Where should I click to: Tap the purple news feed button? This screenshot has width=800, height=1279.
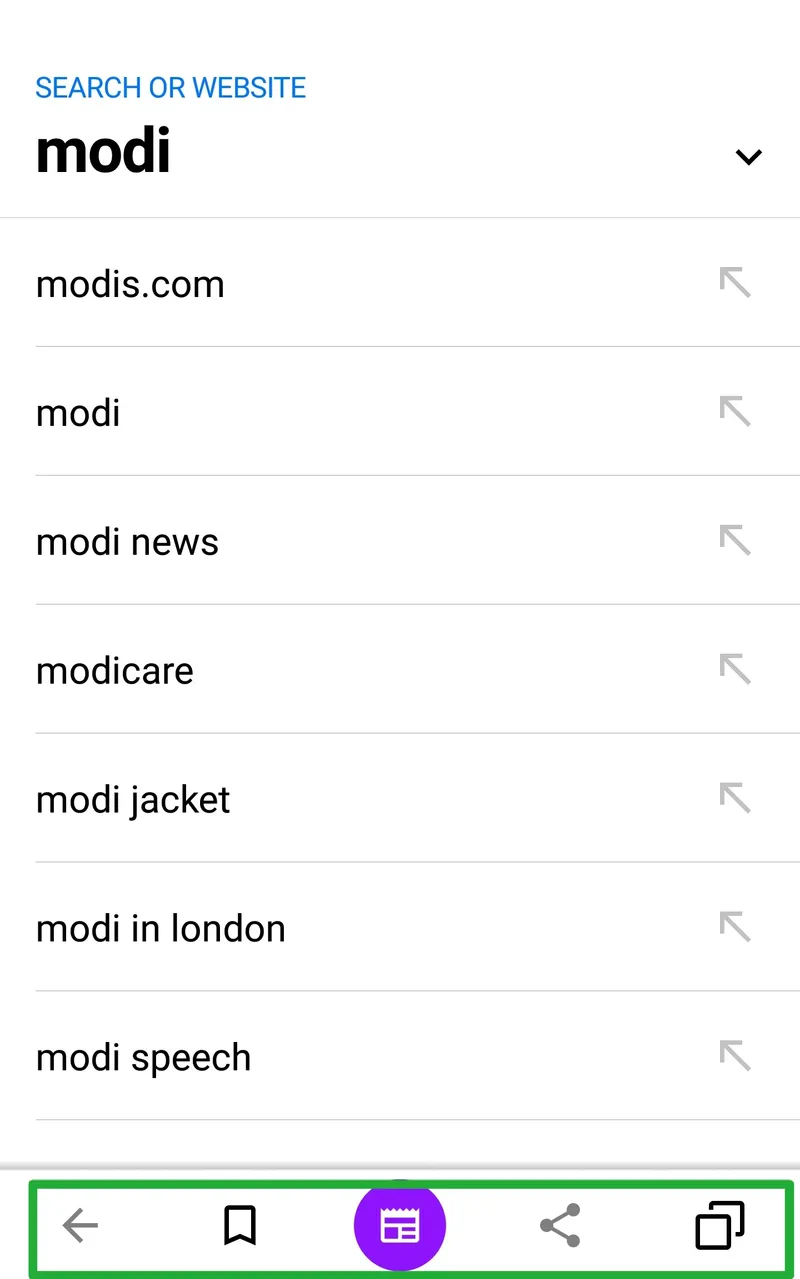coord(400,1226)
